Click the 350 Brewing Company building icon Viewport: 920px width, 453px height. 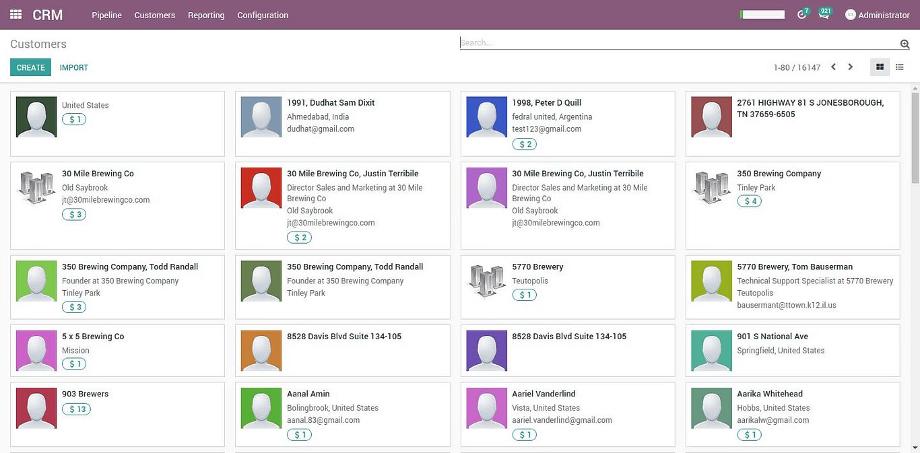[x=711, y=188]
